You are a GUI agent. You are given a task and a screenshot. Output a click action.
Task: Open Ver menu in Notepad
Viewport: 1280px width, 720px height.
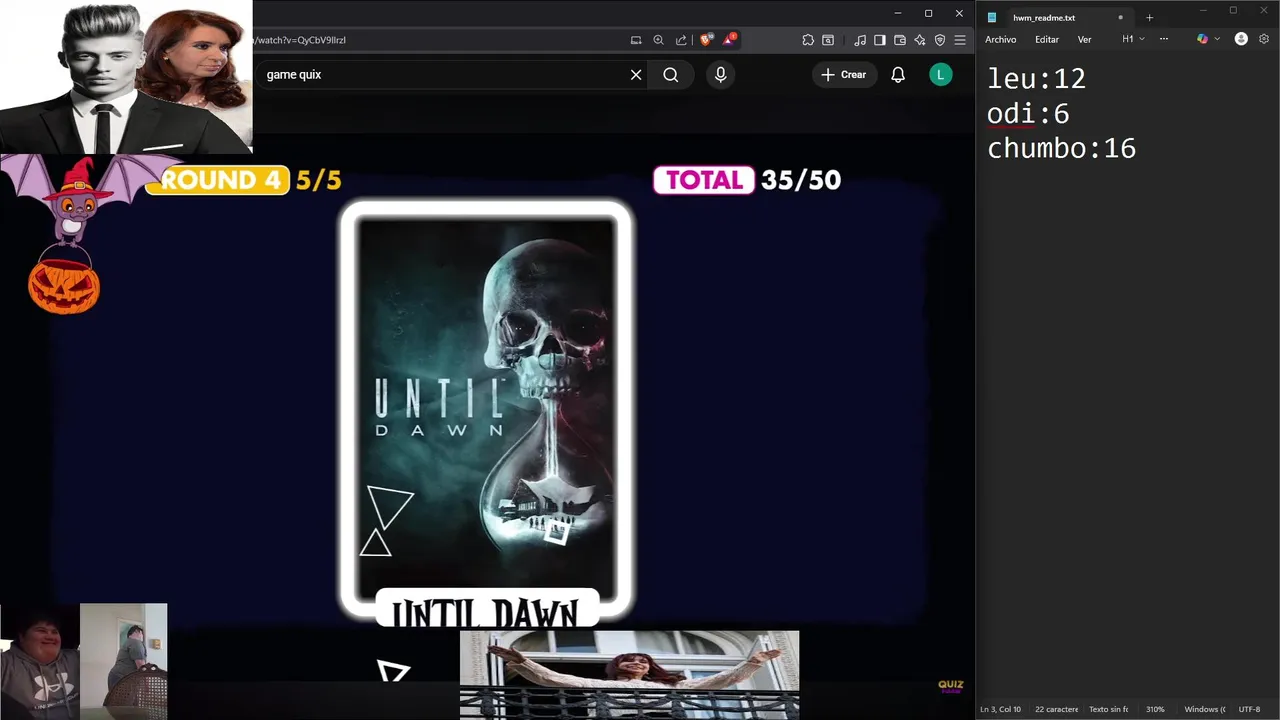point(1084,39)
